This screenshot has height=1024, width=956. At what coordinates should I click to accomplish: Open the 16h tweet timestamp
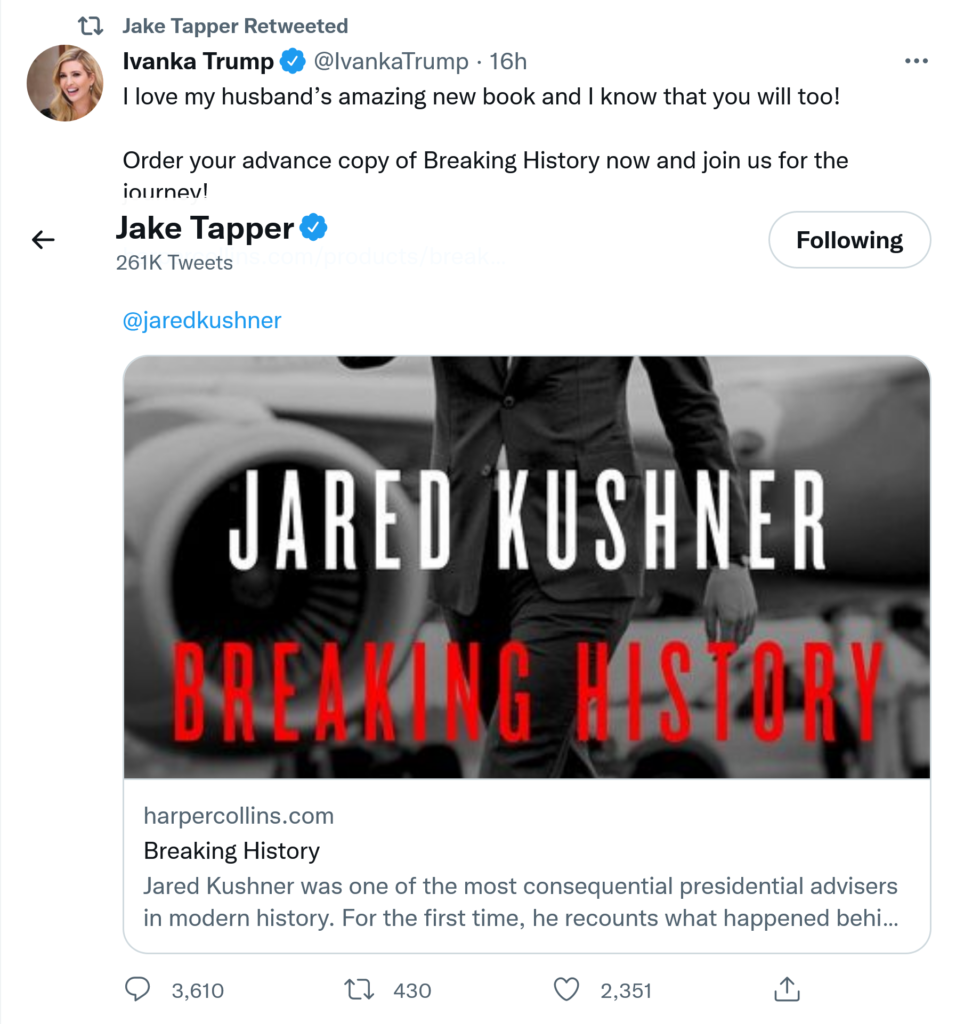tap(508, 62)
